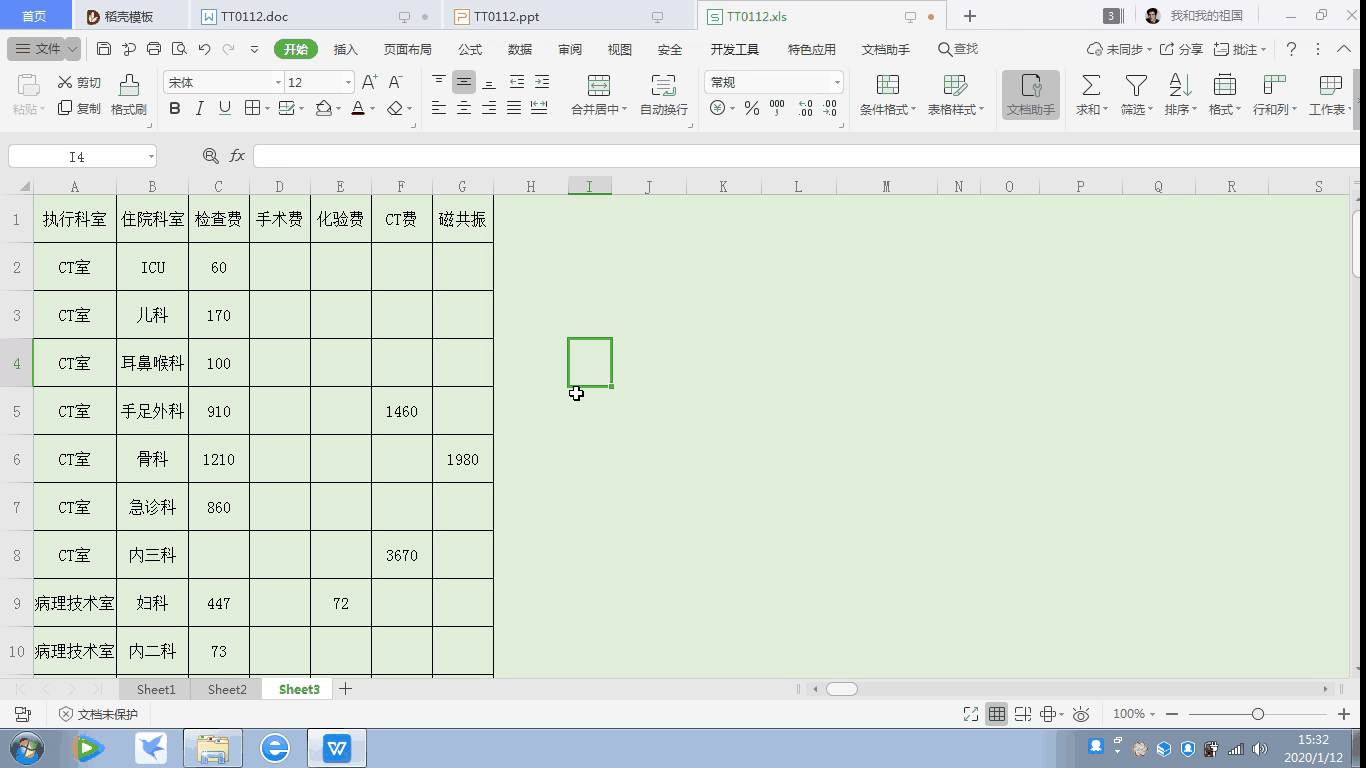Open the font size dropdown
The width and height of the screenshot is (1366, 768).
(348, 82)
